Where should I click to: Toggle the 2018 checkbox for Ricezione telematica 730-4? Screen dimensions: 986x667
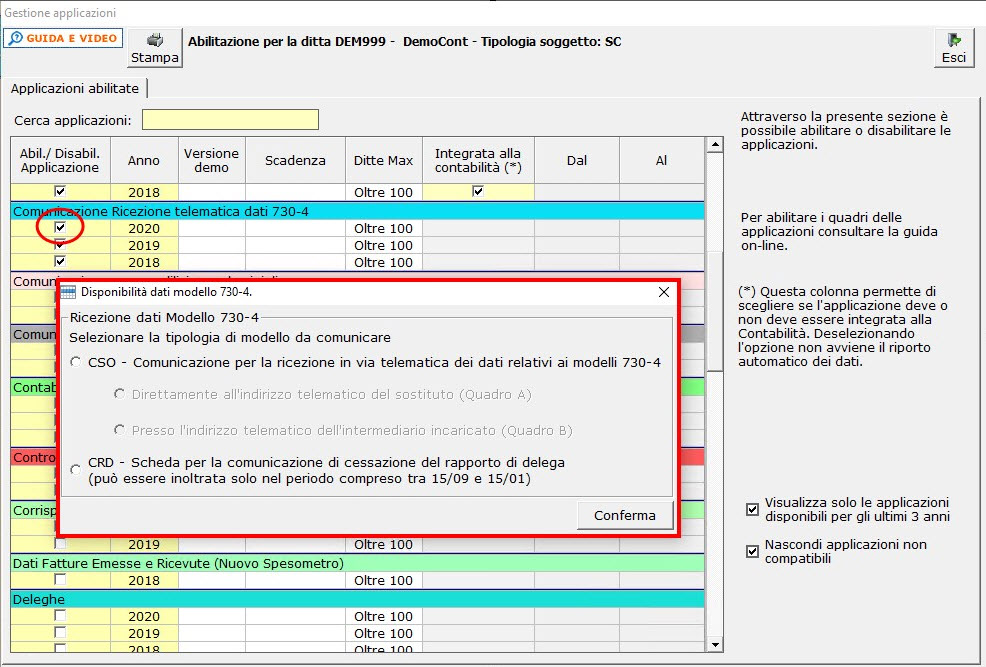(x=60, y=262)
